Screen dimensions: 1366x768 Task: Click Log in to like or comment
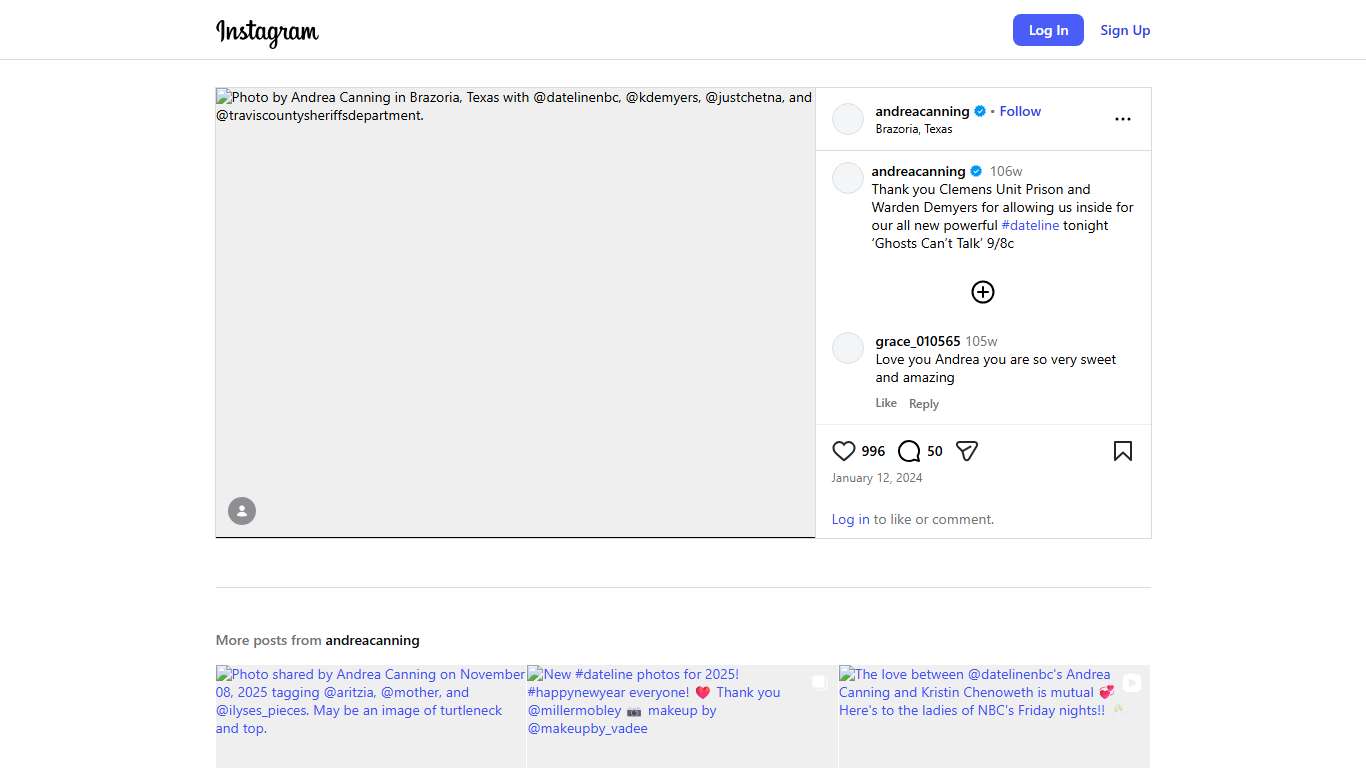pyautogui.click(x=850, y=519)
